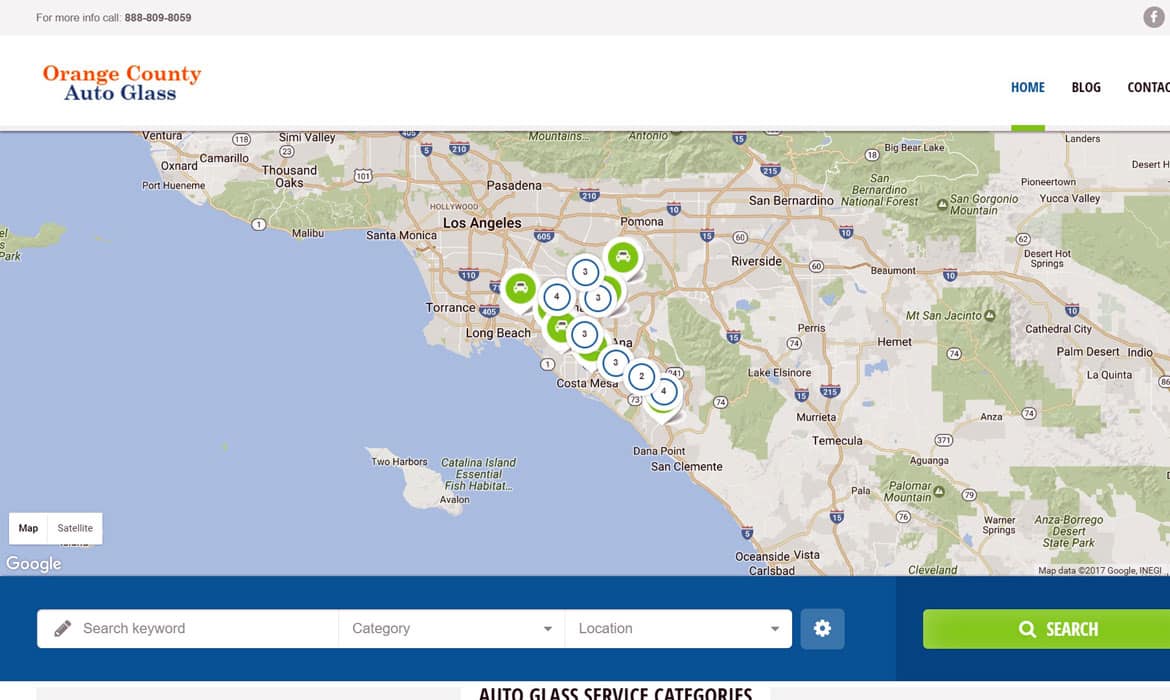The width and height of the screenshot is (1170, 700).
Task: Expand the Category dropdown
Action: point(451,628)
